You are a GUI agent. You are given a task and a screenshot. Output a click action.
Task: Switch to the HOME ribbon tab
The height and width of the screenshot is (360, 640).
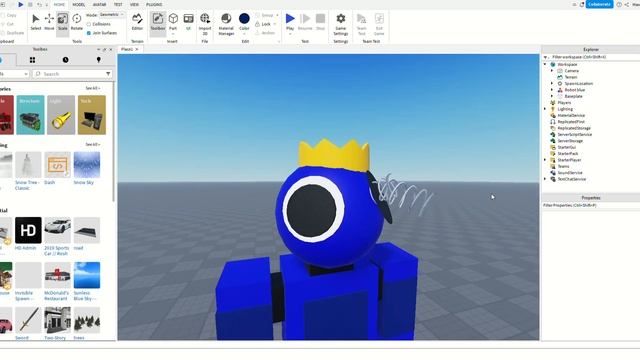tap(59, 4)
